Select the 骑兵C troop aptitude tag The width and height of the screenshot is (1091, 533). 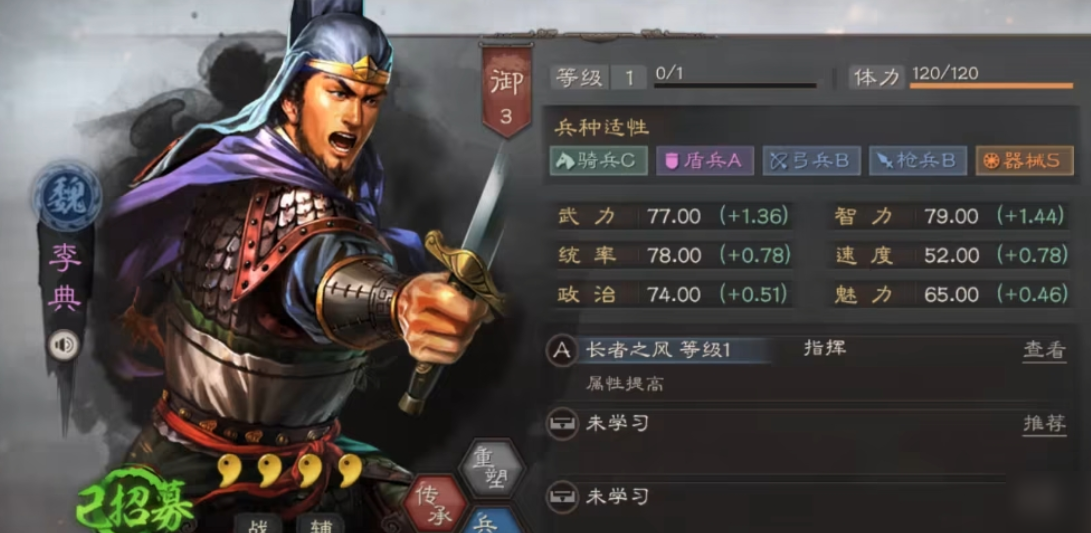(x=599, y=161)
